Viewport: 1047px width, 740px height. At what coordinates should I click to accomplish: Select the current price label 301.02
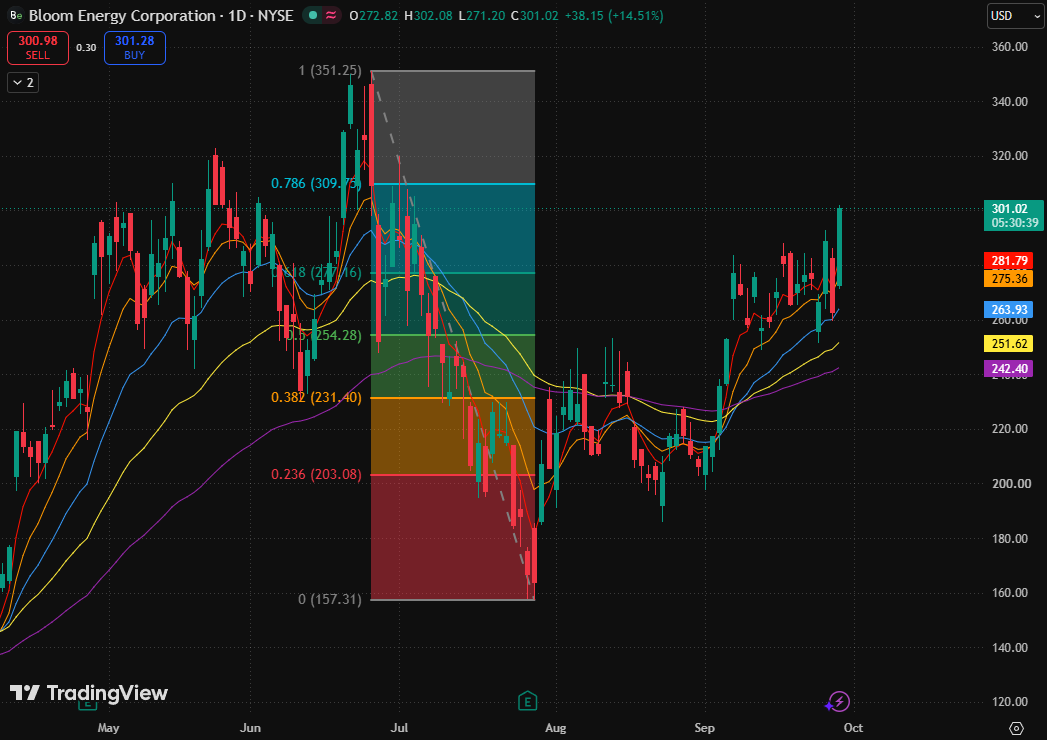click(1010, 209)
